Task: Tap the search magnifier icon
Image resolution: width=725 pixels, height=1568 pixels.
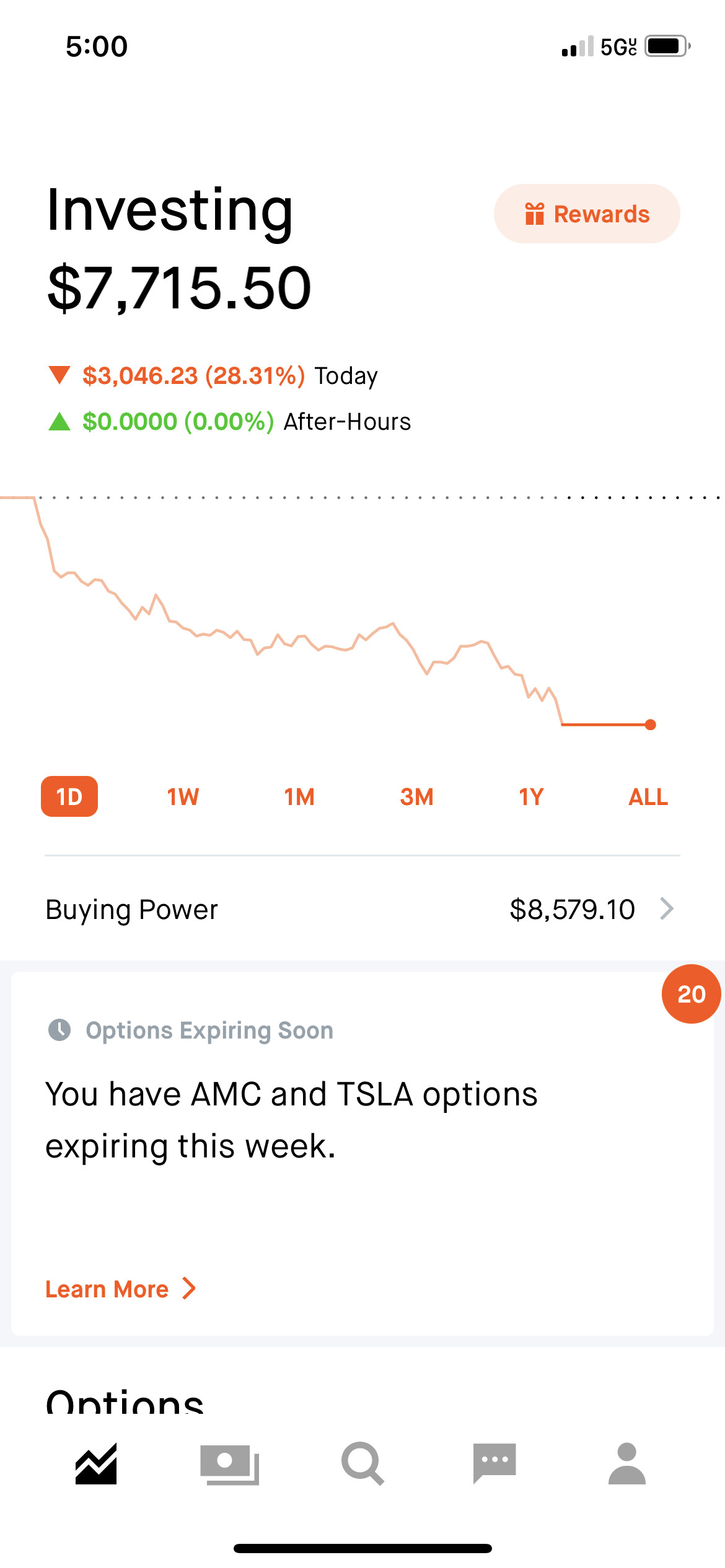Action: click(362, 1463)
